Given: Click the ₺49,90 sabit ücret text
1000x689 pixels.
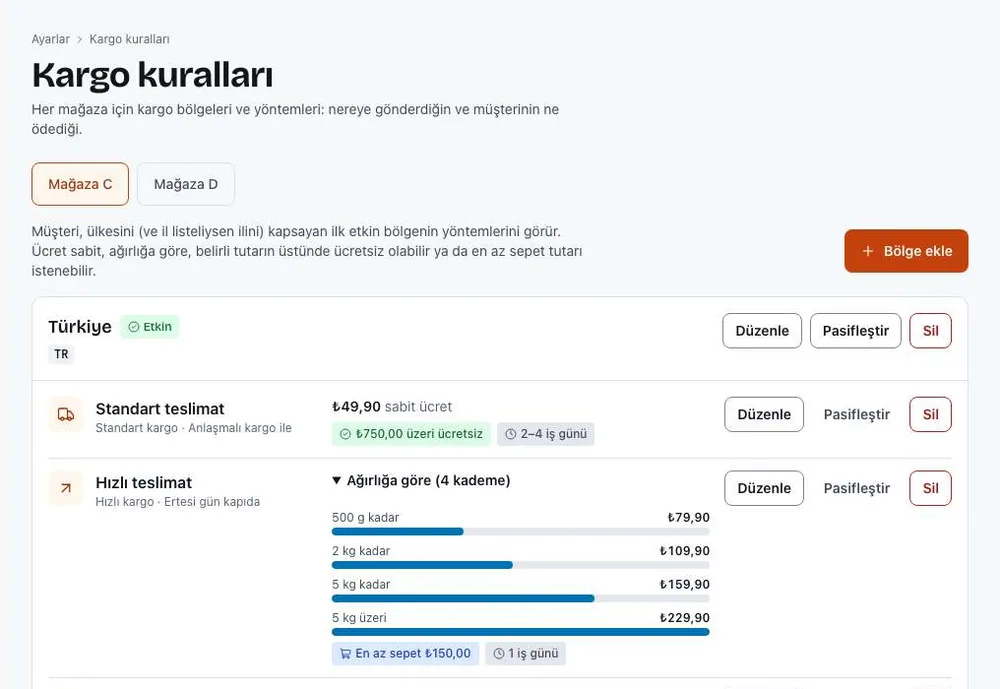Looking at the screenshot, I should click(392, 407).
